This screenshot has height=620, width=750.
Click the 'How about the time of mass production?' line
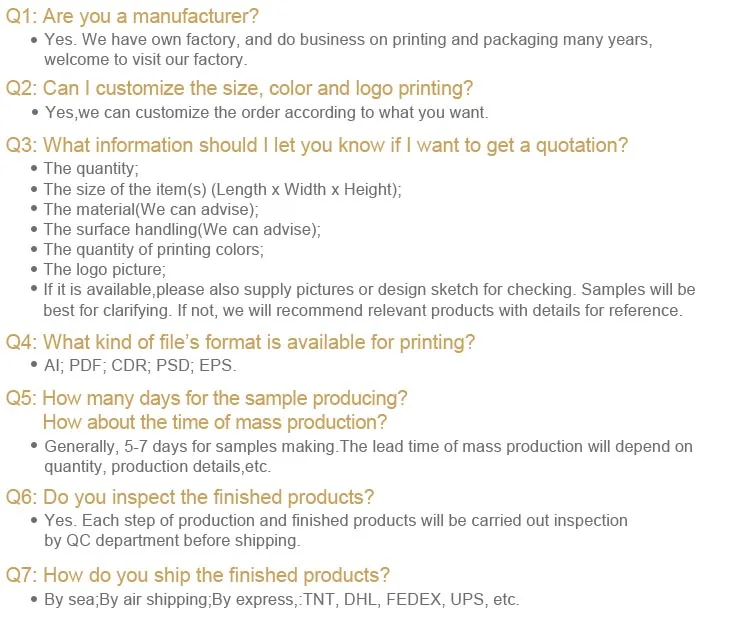(x=215, y=422)
